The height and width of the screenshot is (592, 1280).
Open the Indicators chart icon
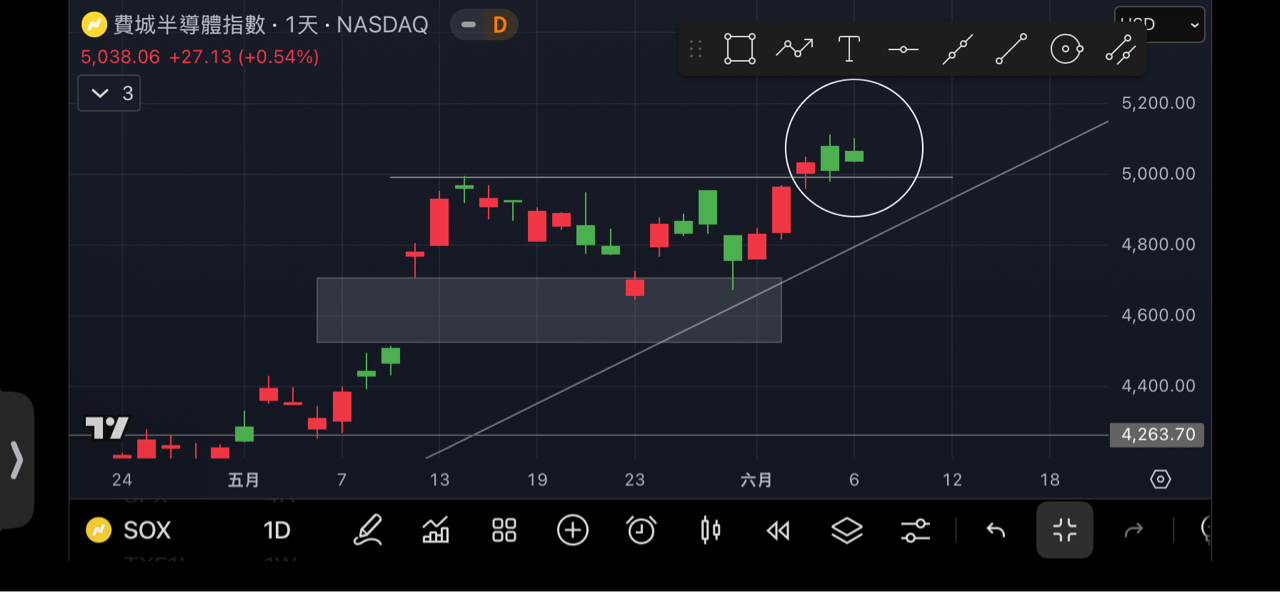(436, 530)
